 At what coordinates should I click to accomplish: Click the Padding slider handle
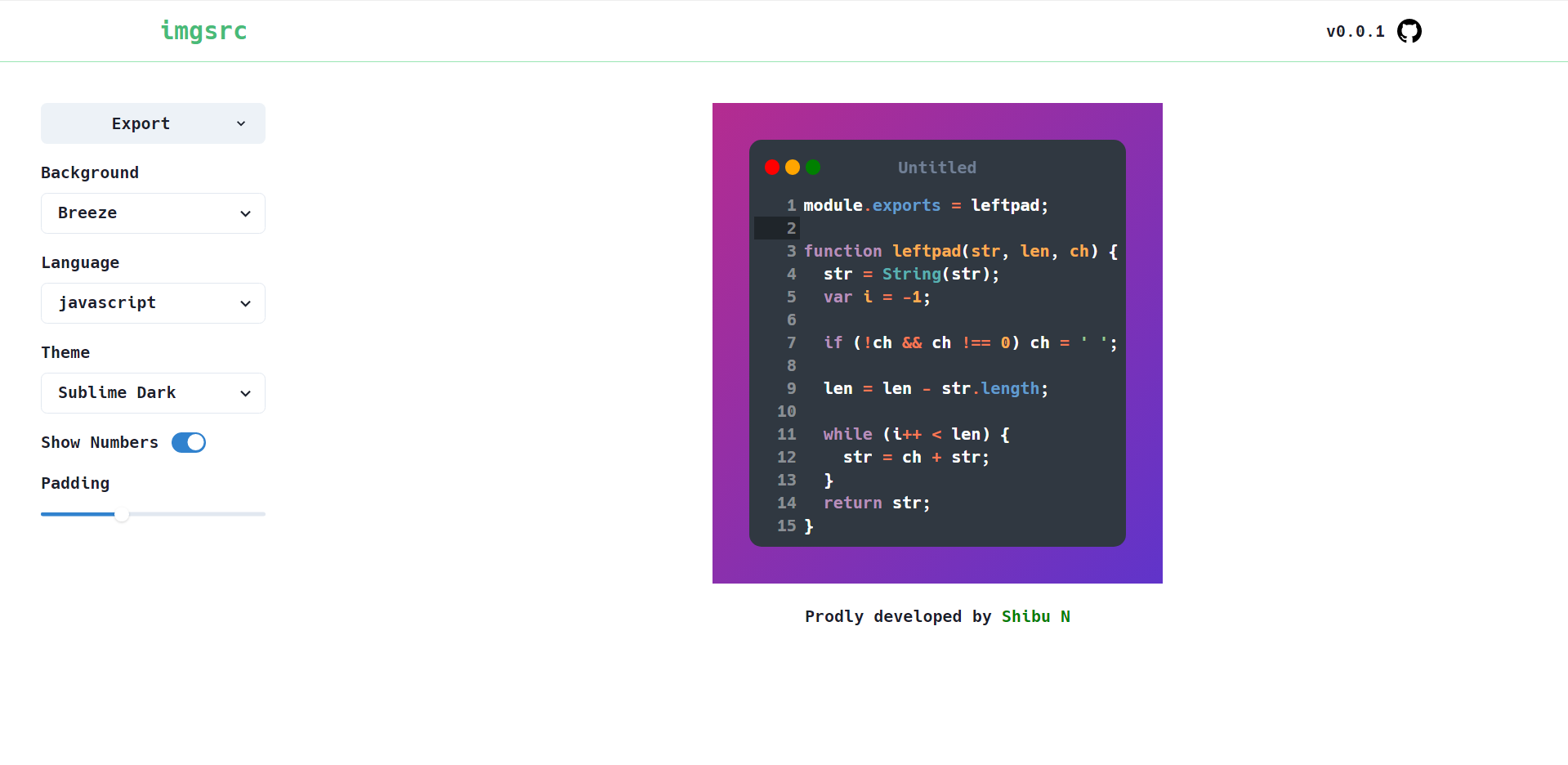[122, 514]
